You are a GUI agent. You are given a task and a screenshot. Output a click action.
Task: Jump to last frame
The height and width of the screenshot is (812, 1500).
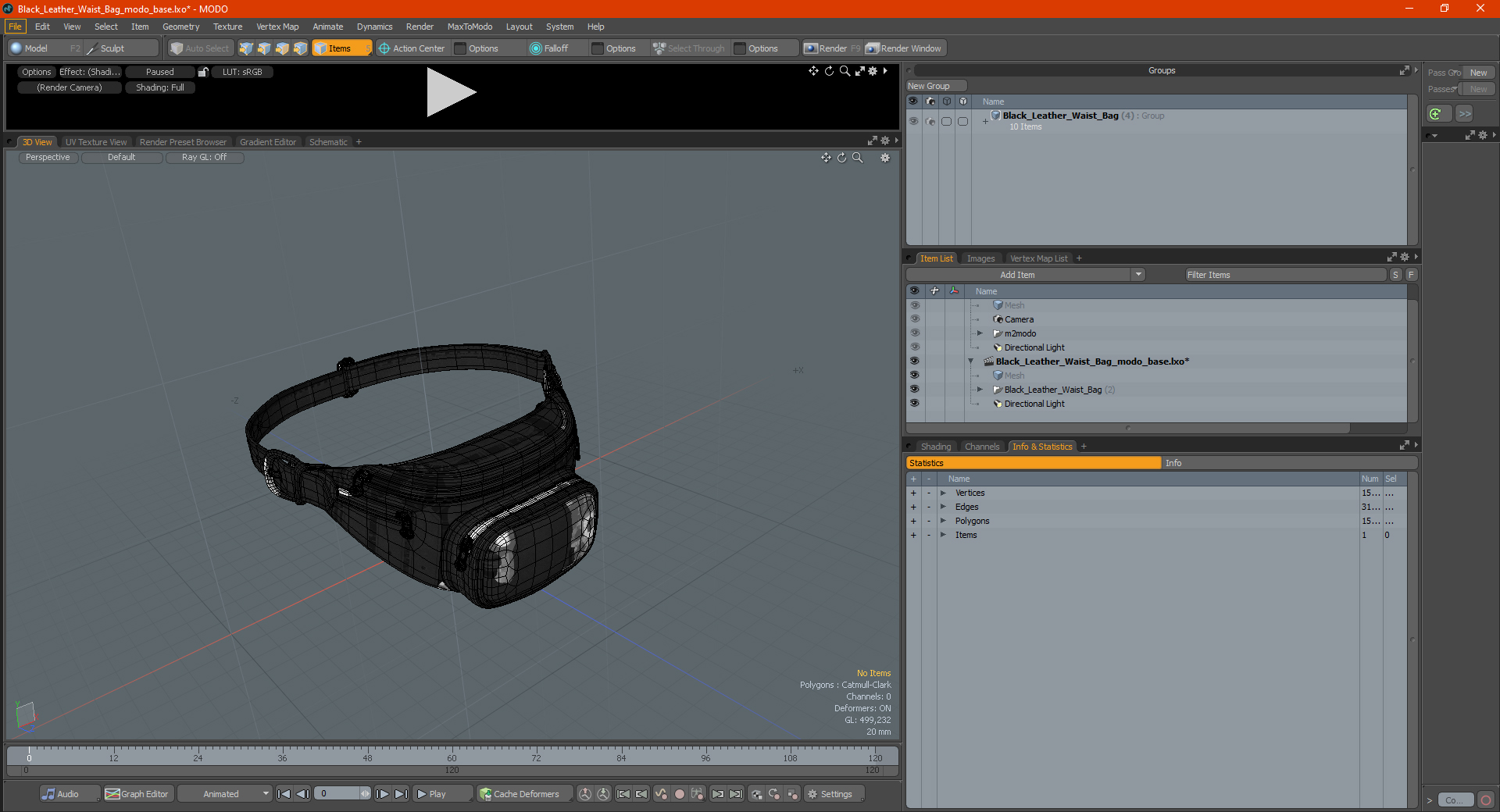click(x=401, y=794)
